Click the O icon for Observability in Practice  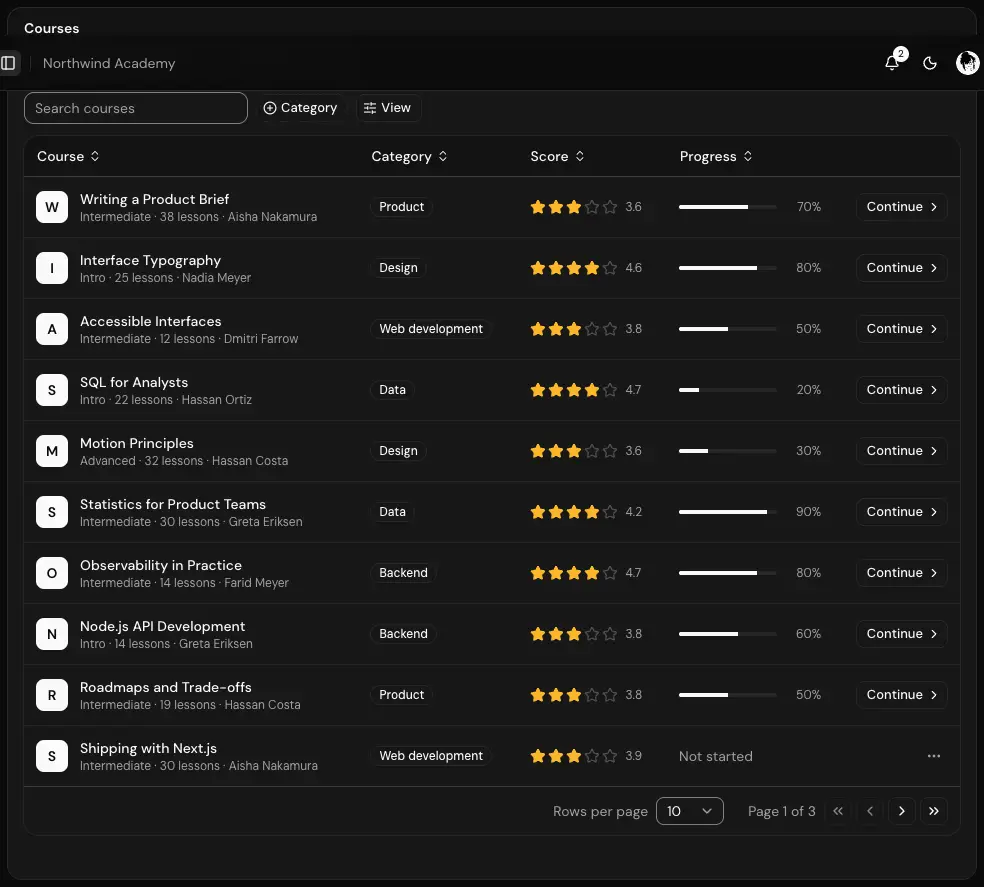coord(52,573)
